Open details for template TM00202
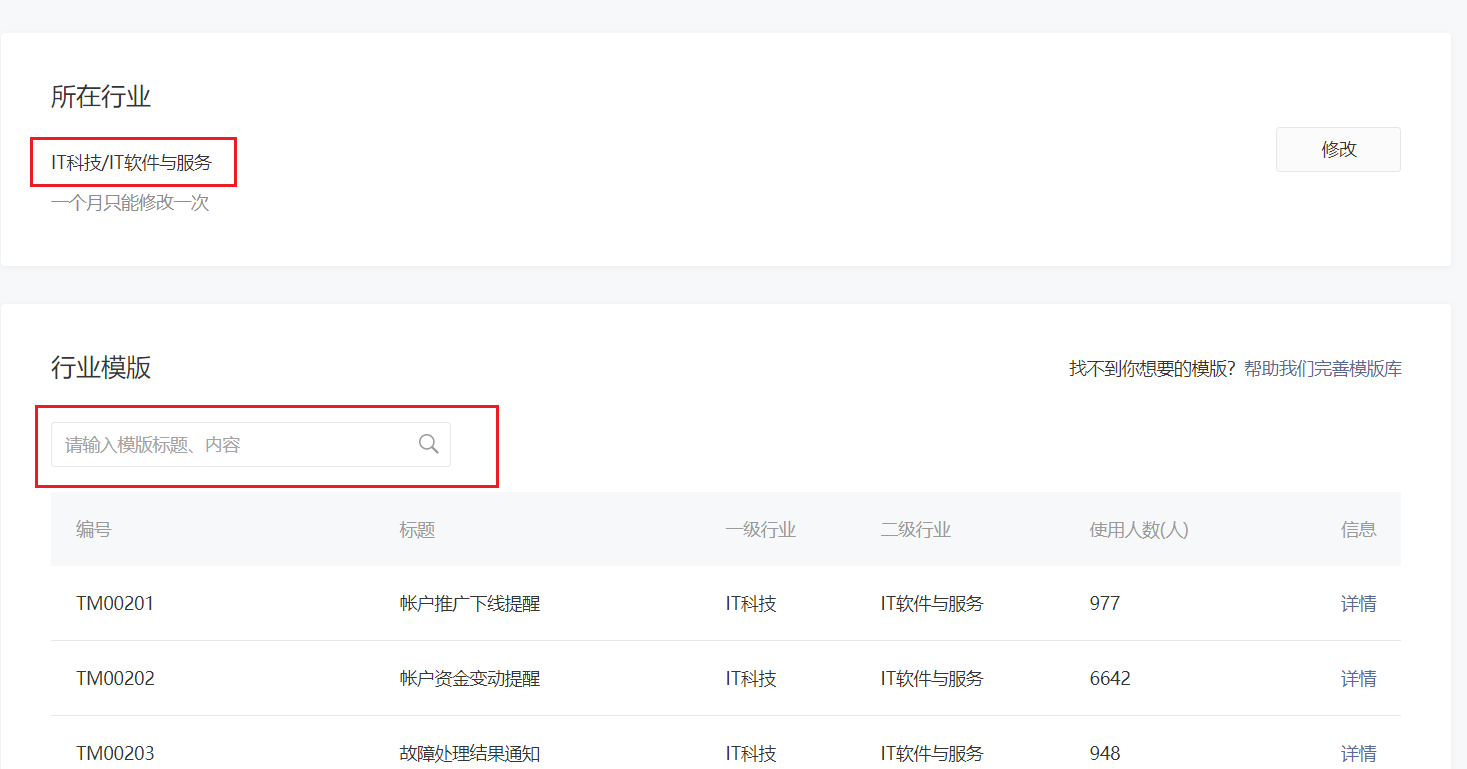 pos(1358,678)
